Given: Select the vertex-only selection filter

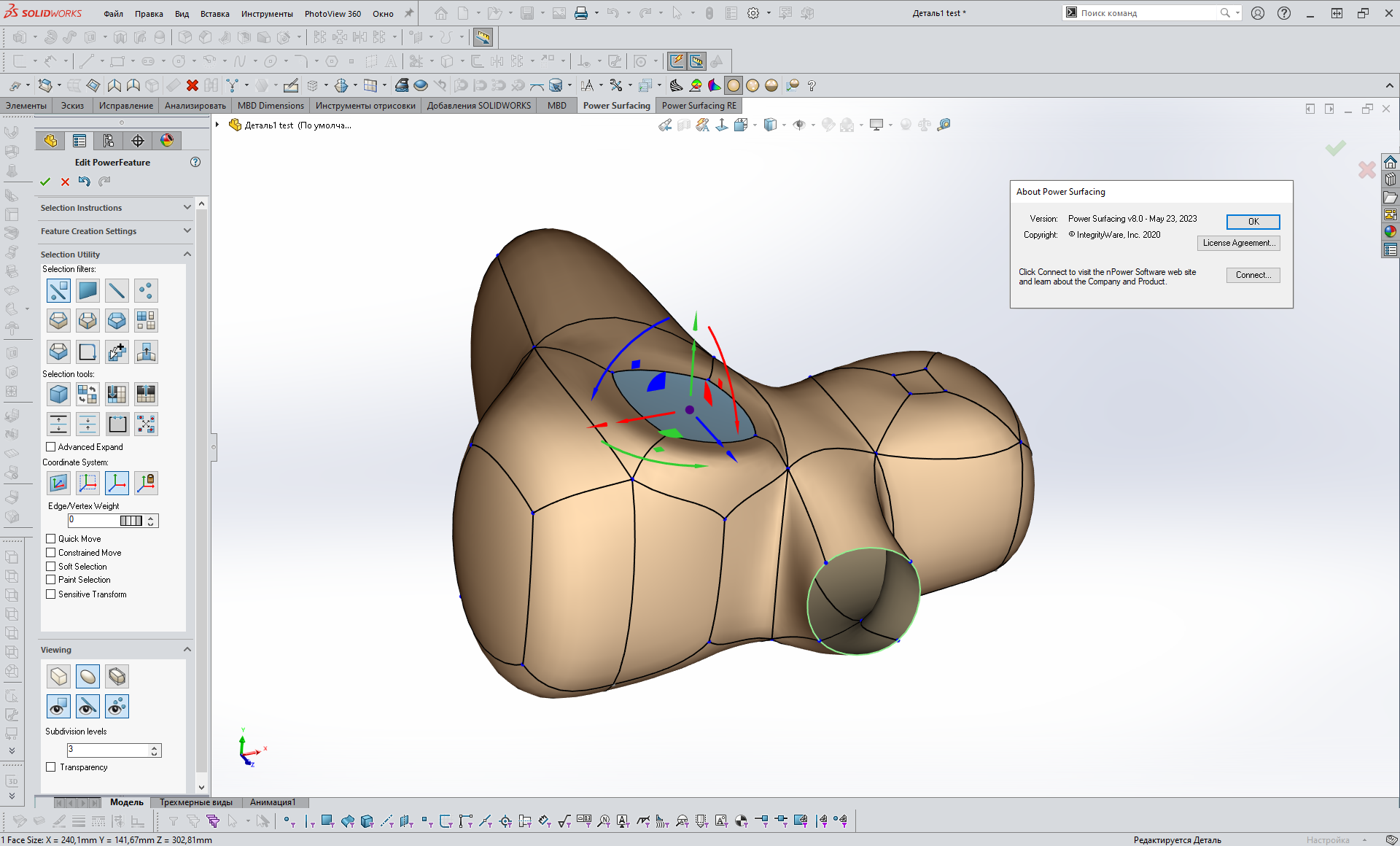Looking at the screenshot, I should pyautogui.click(x=146, y=291).
